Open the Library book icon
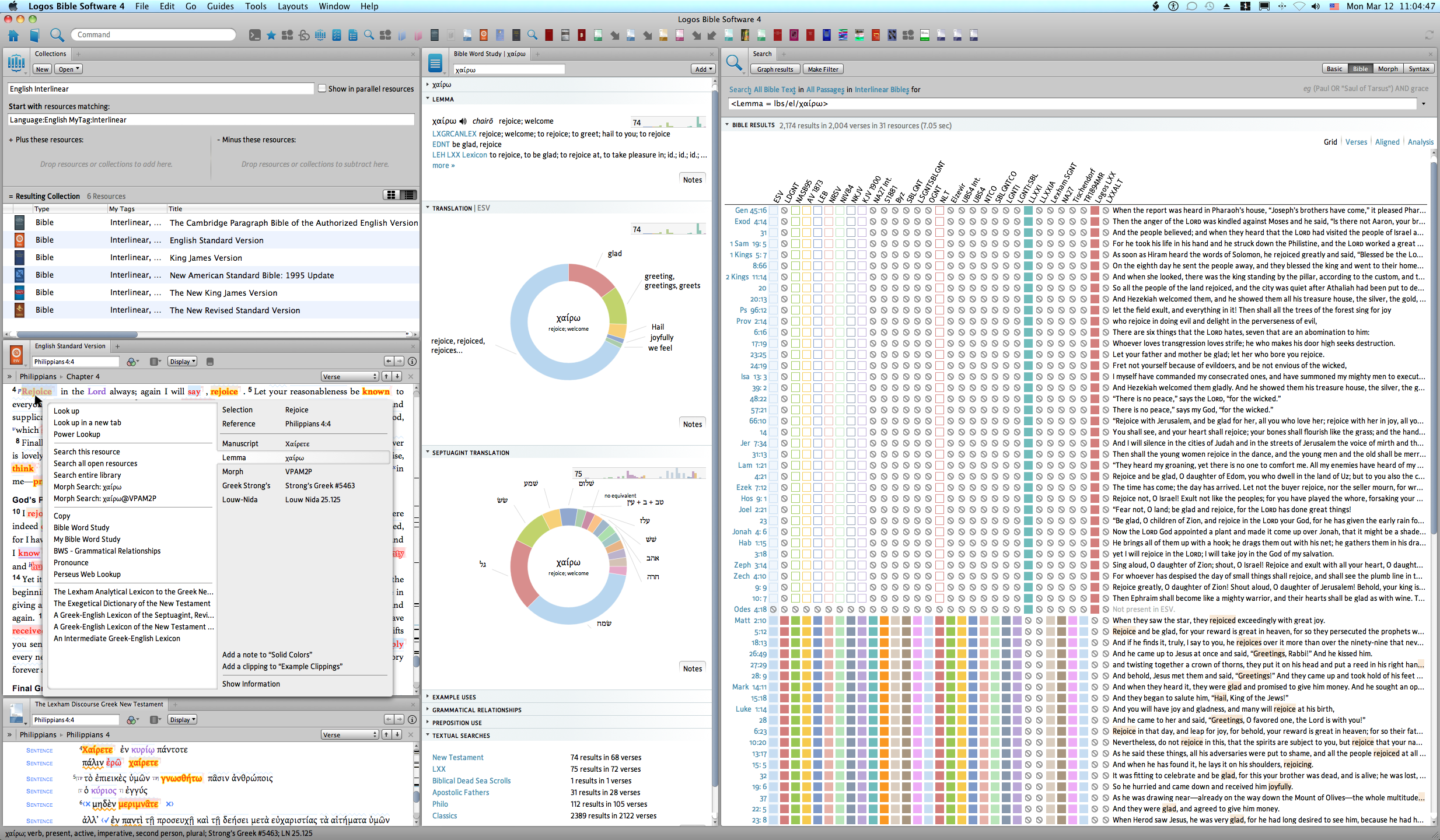 pyautogui.click(x=34, y=35)
